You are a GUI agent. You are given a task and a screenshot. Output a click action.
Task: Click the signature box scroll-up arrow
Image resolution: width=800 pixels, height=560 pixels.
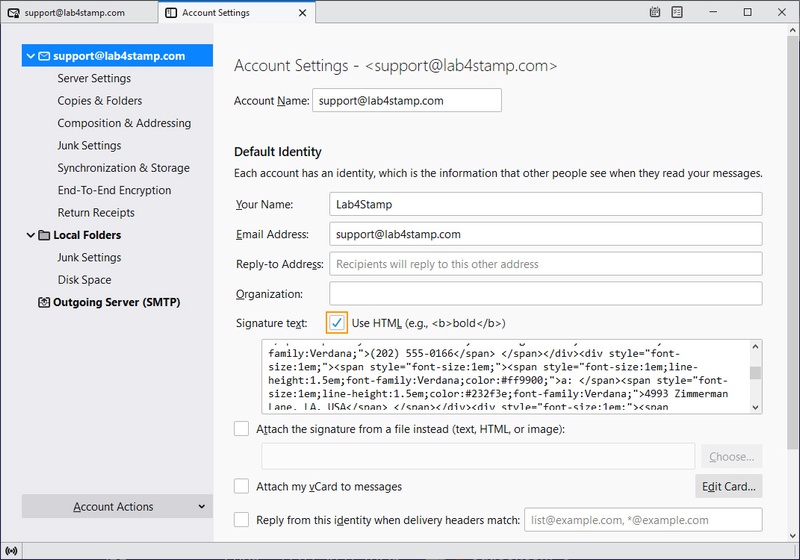(x=756, y=347)
